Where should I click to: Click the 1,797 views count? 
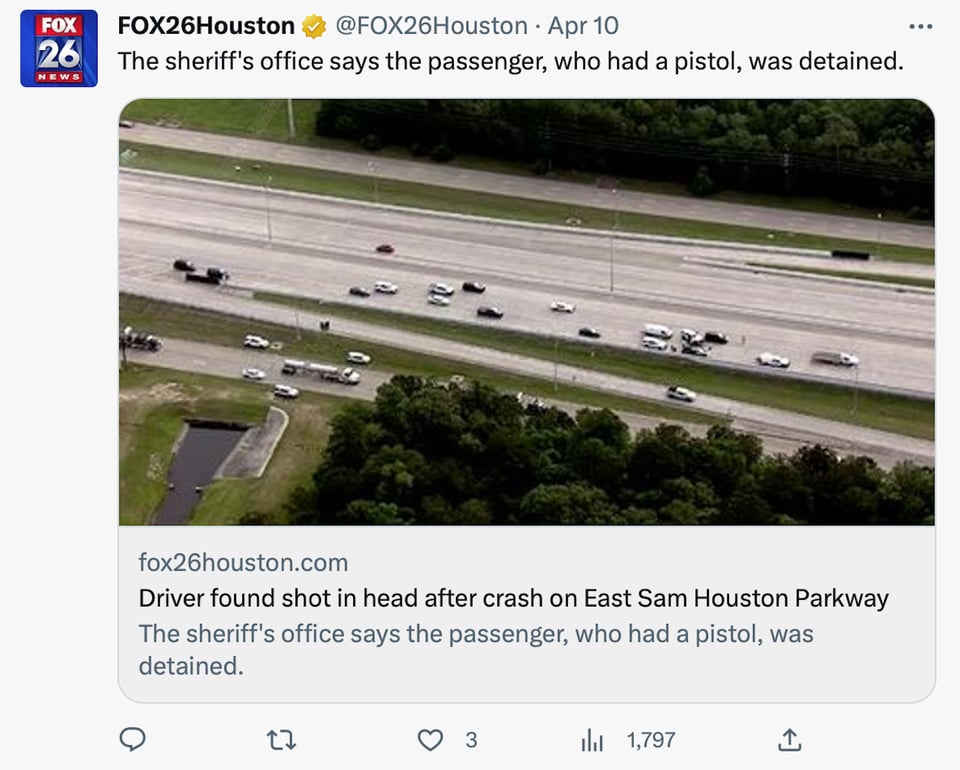(x=651, y=740)
